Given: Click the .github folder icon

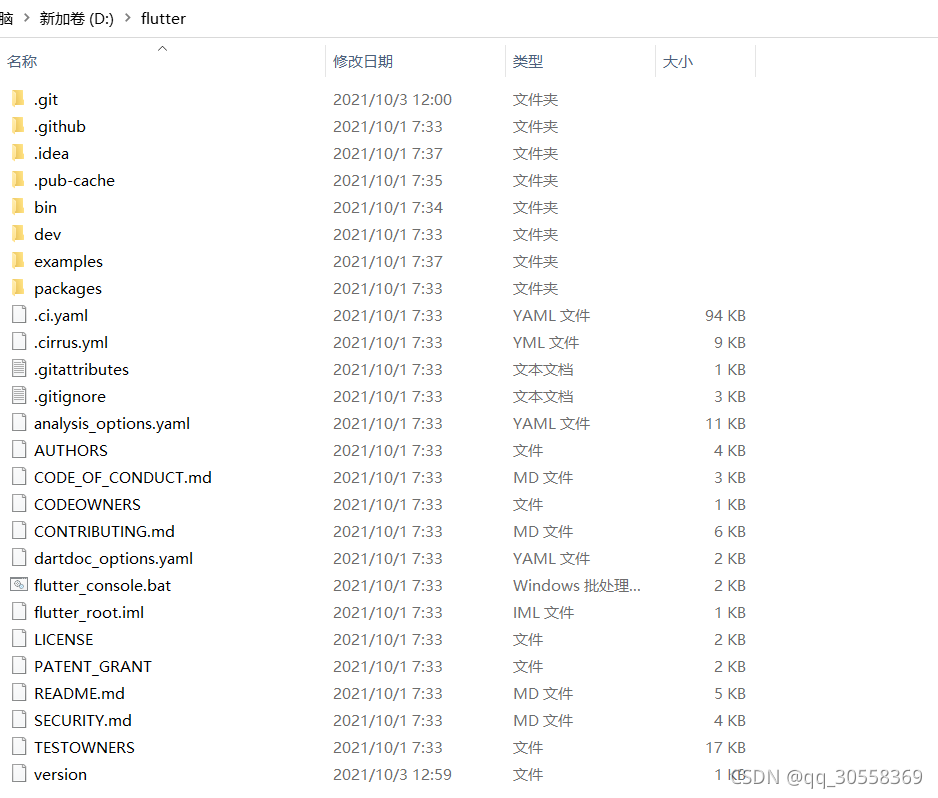Looking at the screenshot, I should [x=19, y=125].
